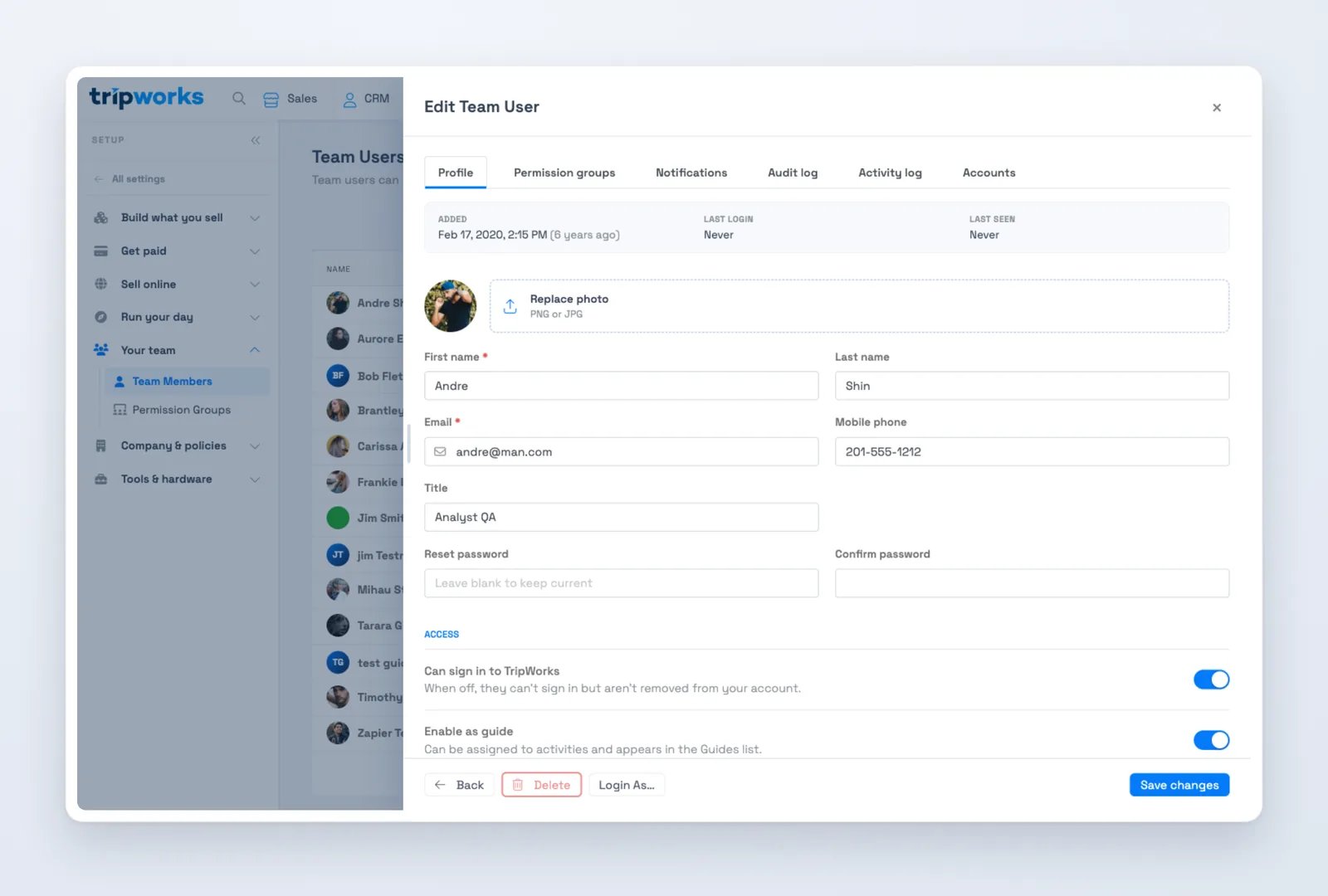Go back to All settings

(x=129, y=179)
